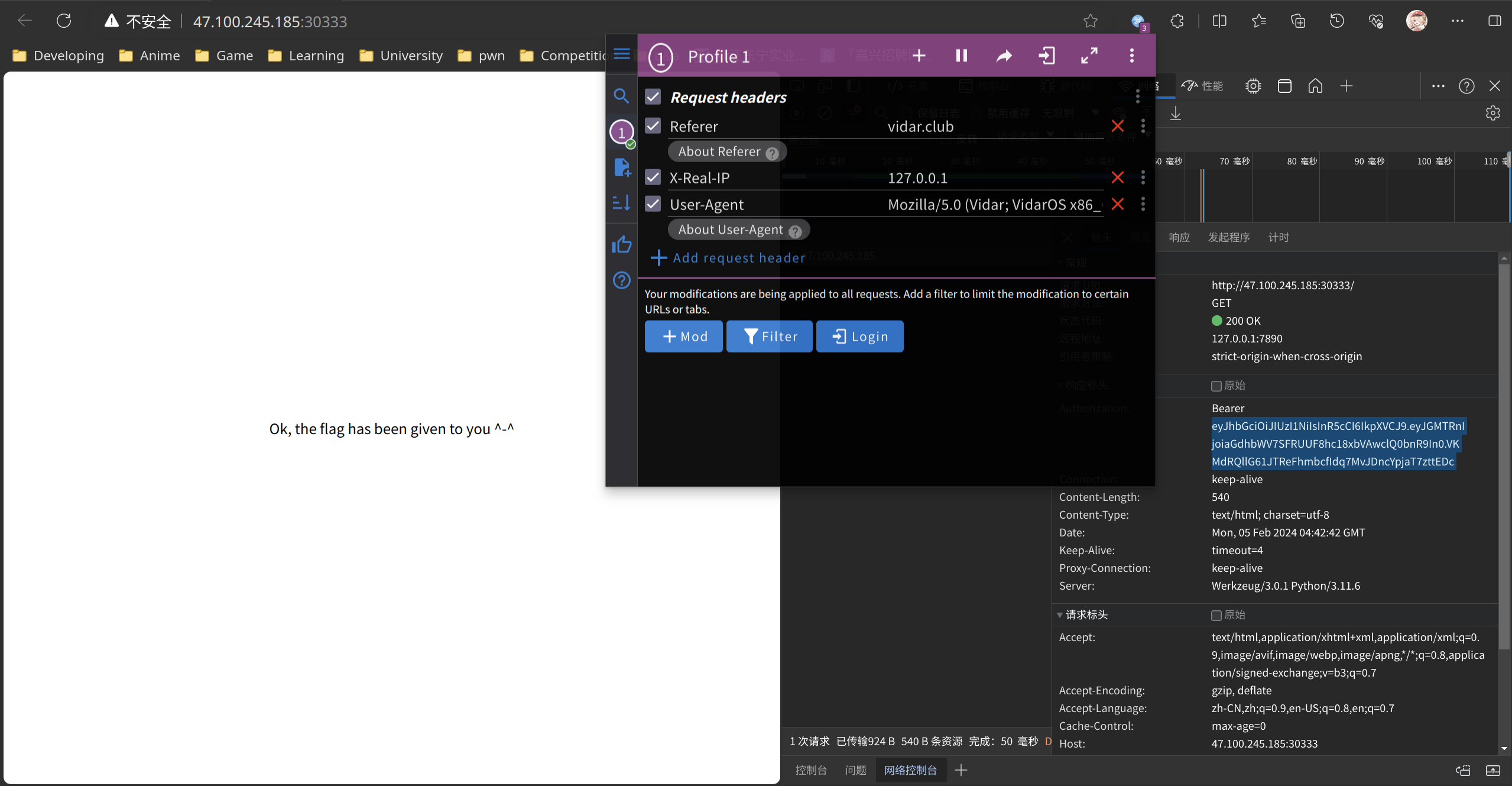1512x786 pixels.
Task: Delete the Referer header with red X
Action: pyautogui.click(x=1117, y=126)
